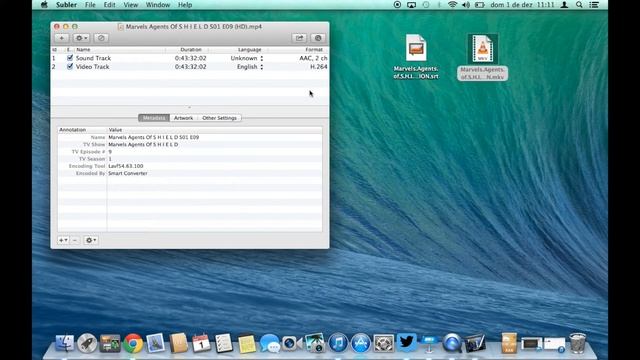
Task: Open Twitter from the Dock
Action: pyautogui.click(x=407, y=342)
